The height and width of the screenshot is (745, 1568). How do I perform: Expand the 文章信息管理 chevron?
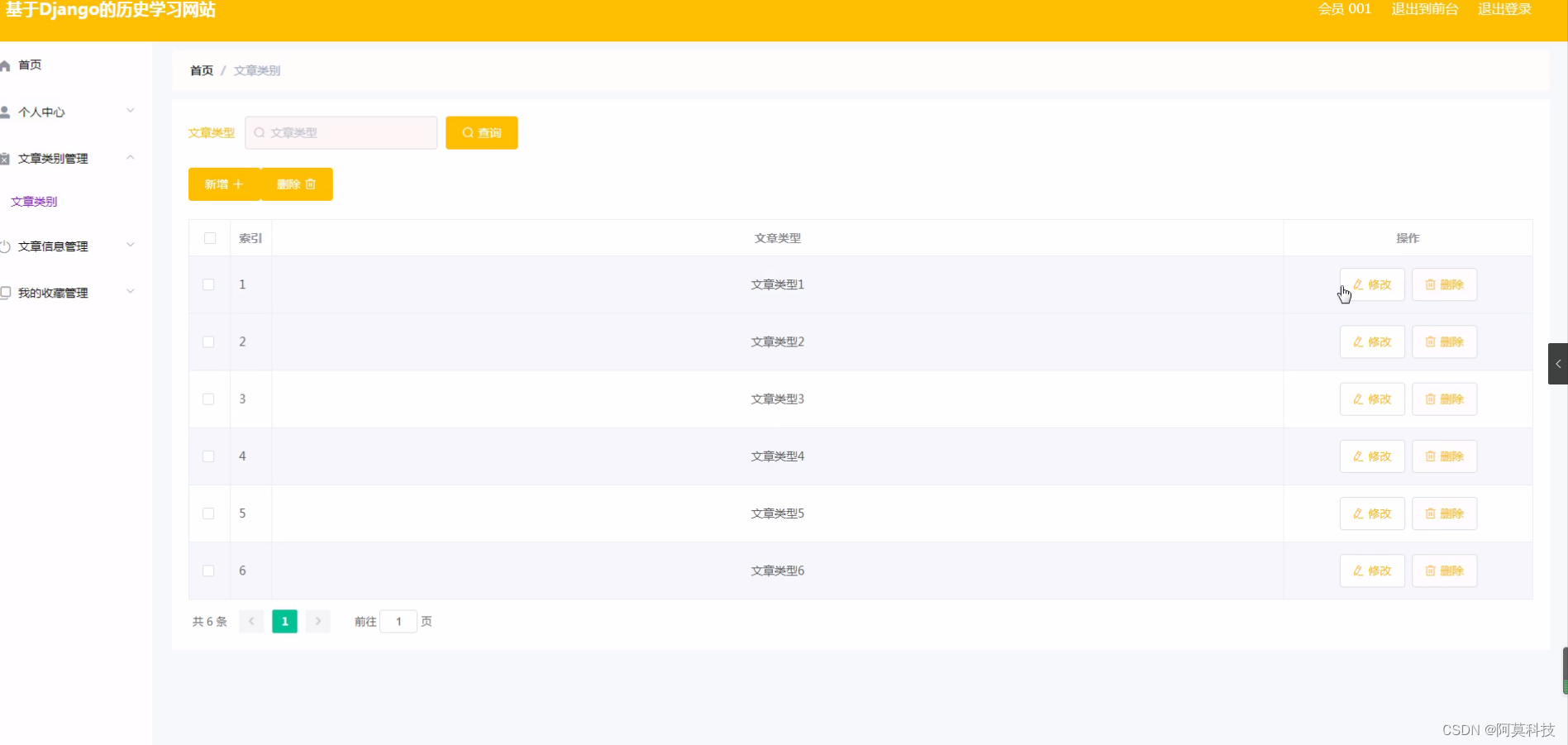tap(130, 245)
